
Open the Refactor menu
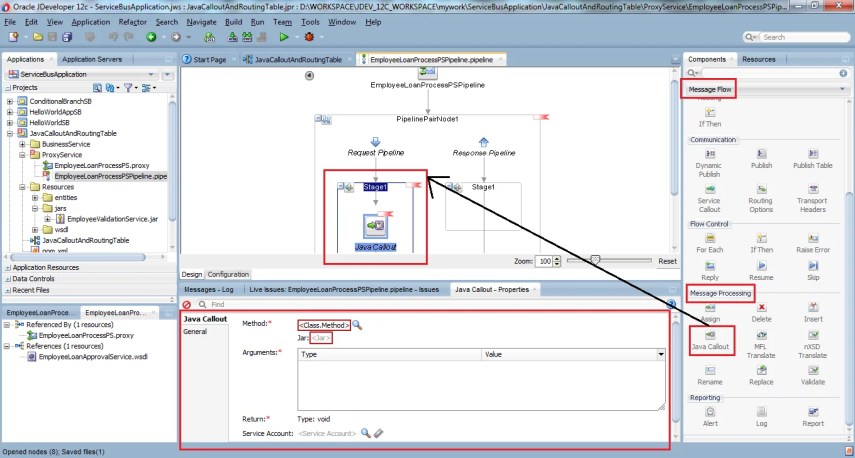click(x=133, y=22)
